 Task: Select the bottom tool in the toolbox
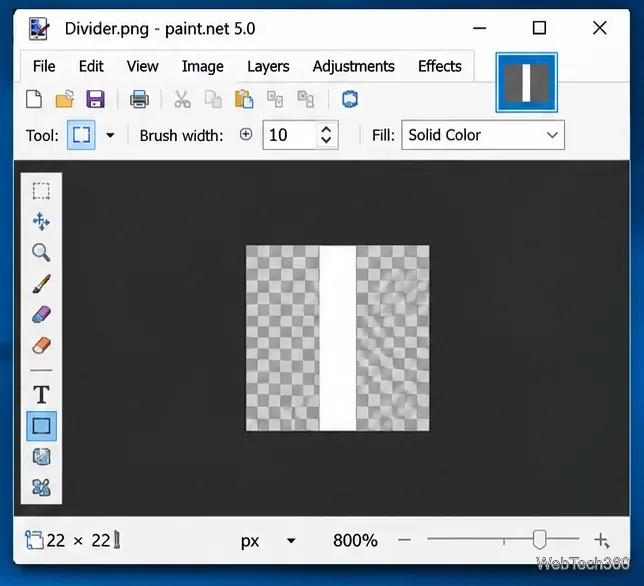click(41, 487)
